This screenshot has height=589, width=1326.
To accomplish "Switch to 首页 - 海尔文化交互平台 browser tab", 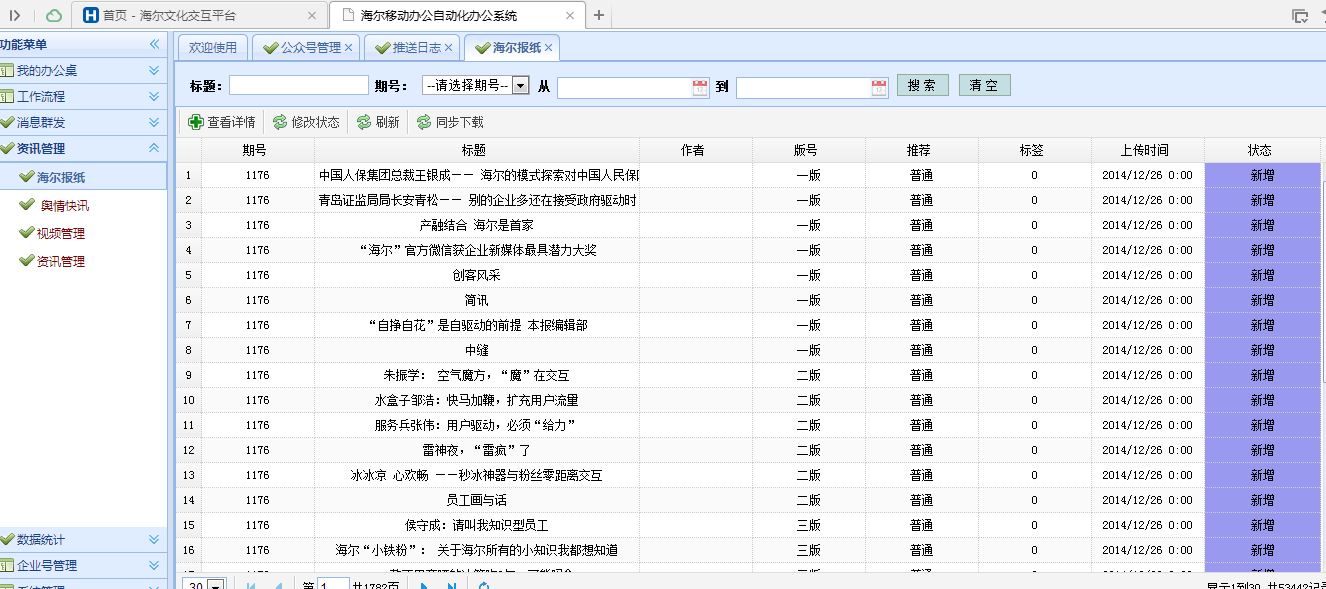I will (x=199, y=15).
